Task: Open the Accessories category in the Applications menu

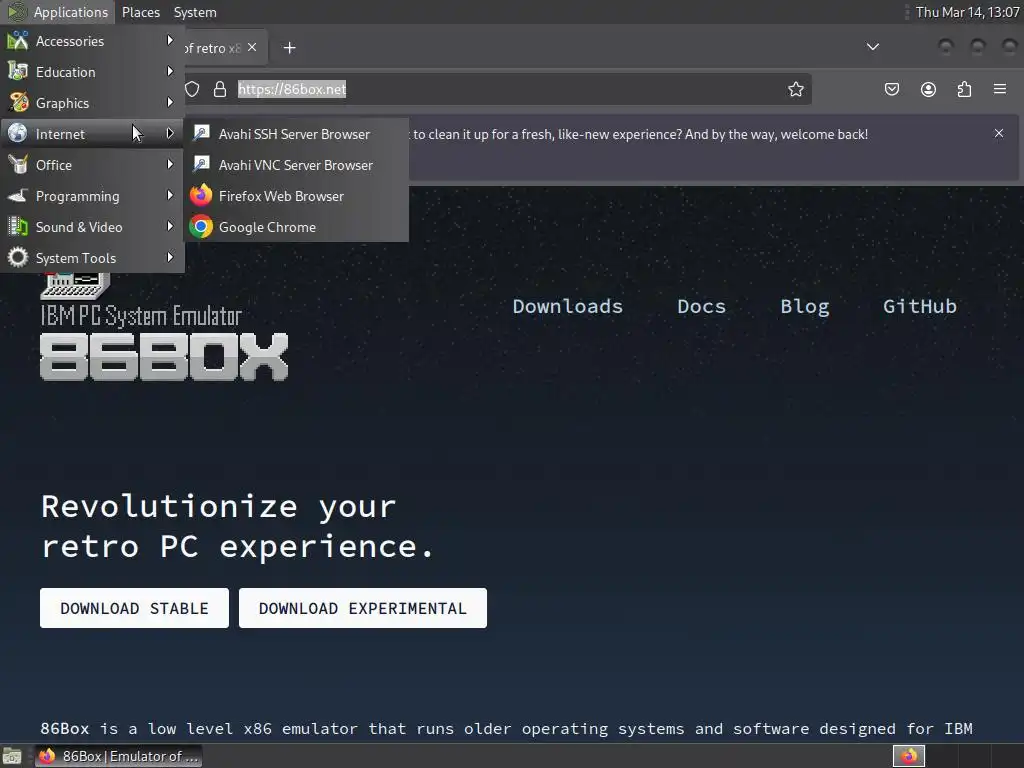Action: pos(92,40)
